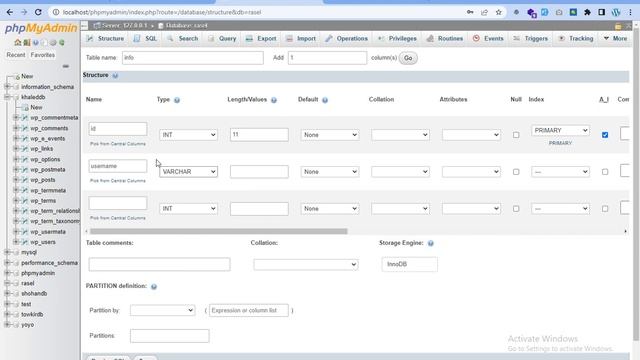Click Pick from Central Columns under id
Viewport: 640px width, 360px height.
click(x=118, y=144)
